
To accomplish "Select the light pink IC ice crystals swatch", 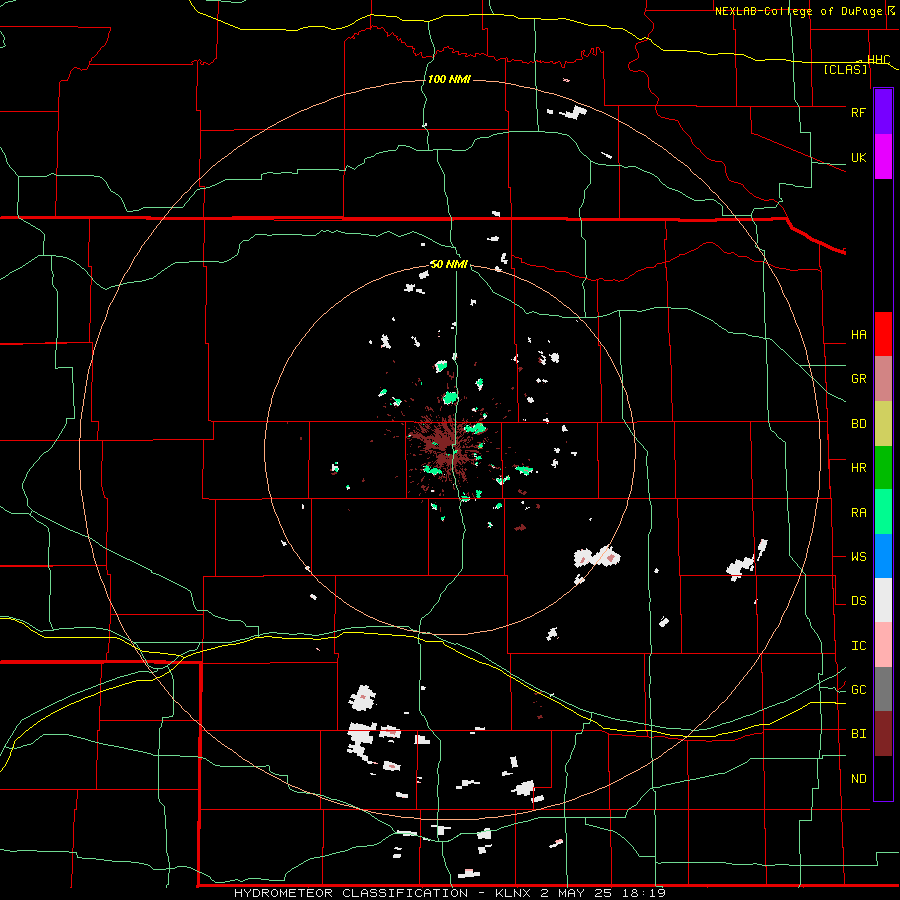I will click(883, 645).
